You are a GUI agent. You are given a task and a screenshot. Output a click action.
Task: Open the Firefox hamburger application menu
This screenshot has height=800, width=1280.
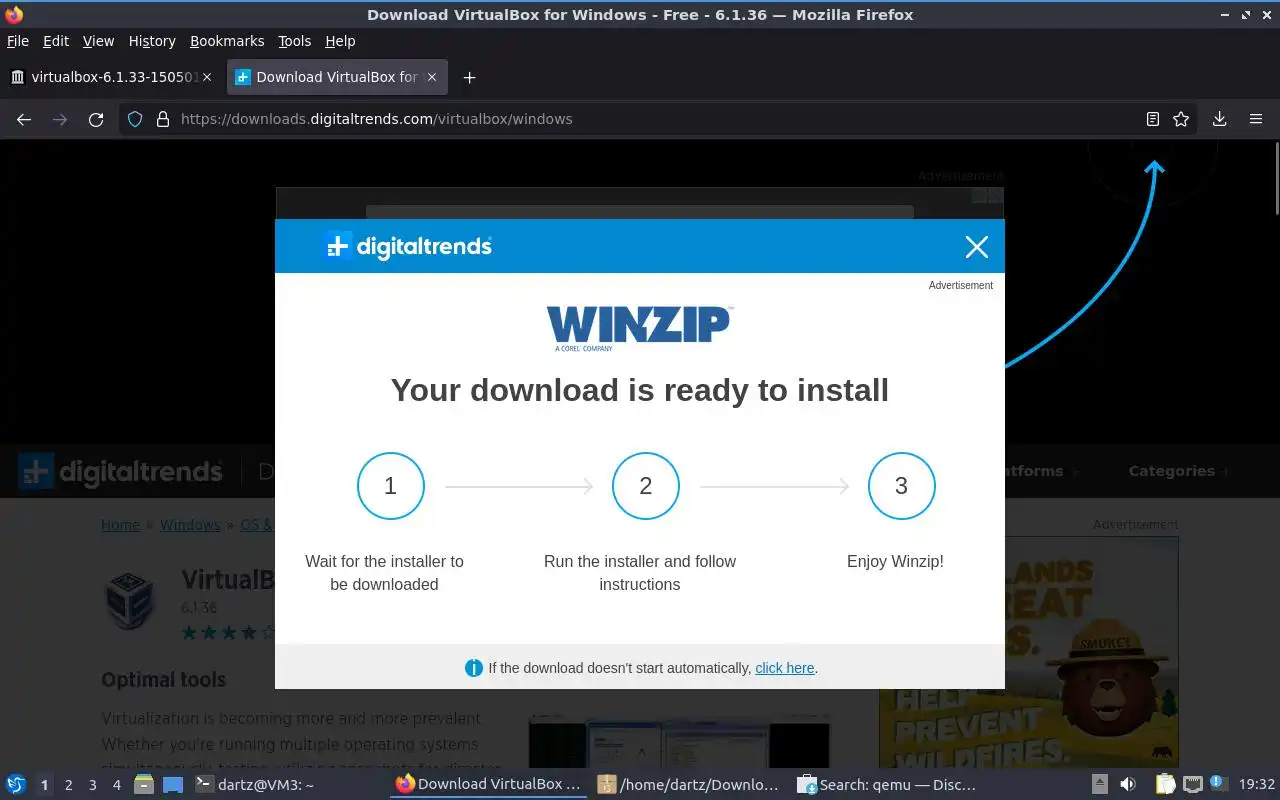point(1256,119)
